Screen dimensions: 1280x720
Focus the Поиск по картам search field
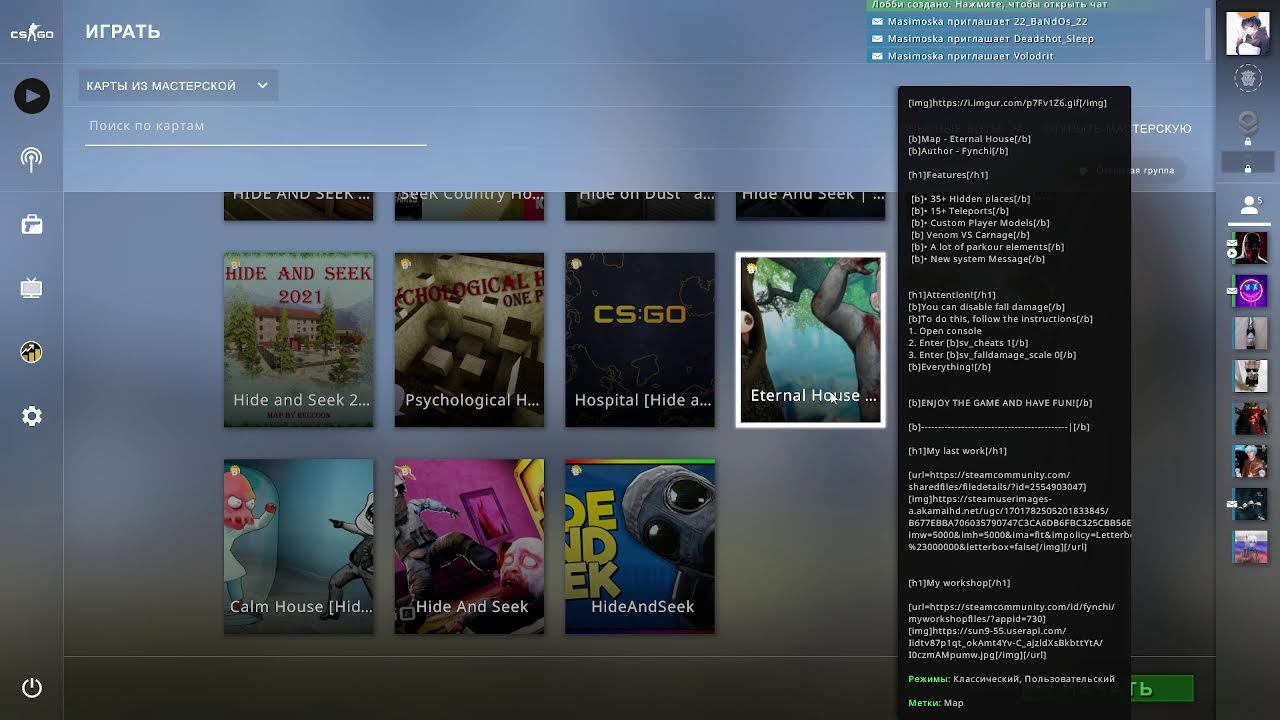pyautogui.click(x=256, y=126)
